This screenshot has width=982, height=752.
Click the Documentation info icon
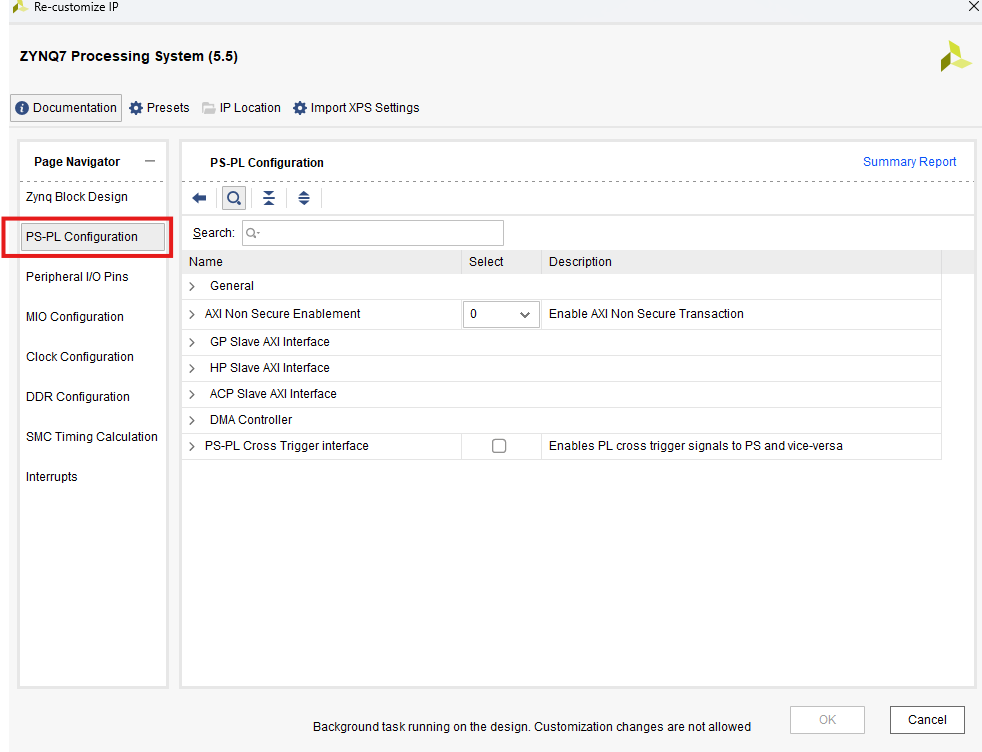click(22, 108)
